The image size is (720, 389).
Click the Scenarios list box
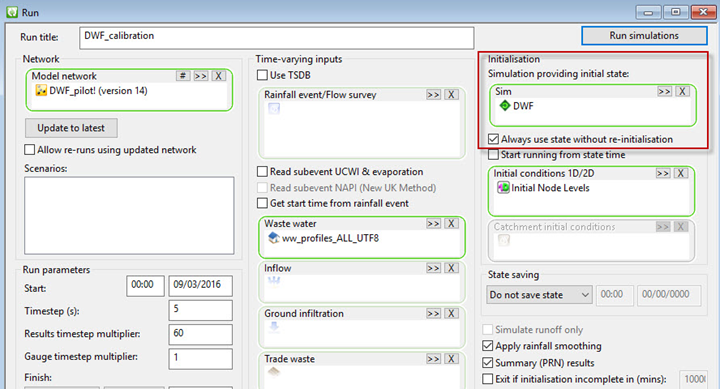(x=129, y=215)
